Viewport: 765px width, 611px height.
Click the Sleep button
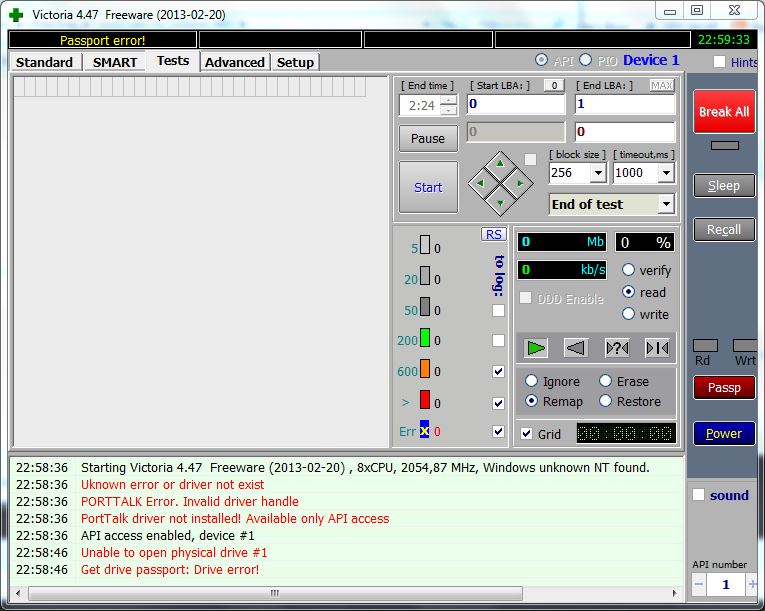pyautogui.click(x=724, y=186)
